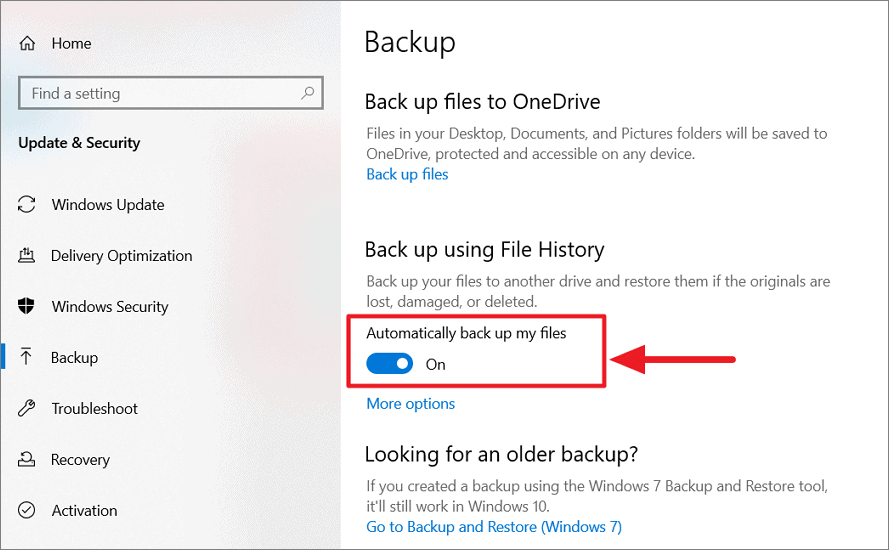Open the Windows Update settings page
889x550 pixels.
[x=108, y=205]
